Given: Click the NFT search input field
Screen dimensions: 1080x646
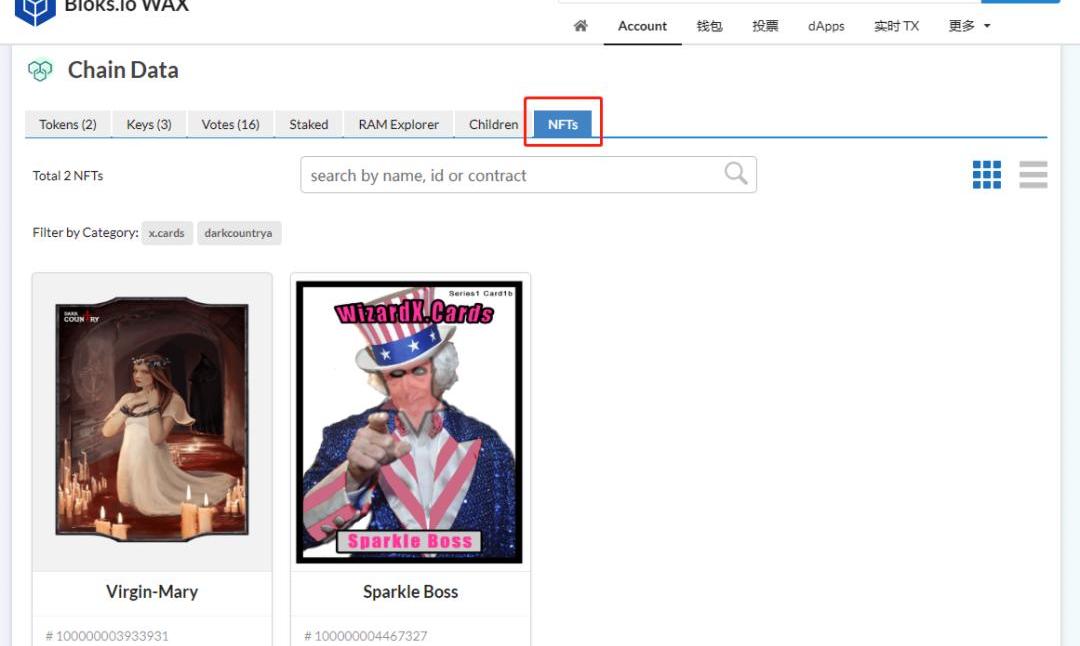Looking at the screenshot, I should pyautogui.click(x=510, y=175).
